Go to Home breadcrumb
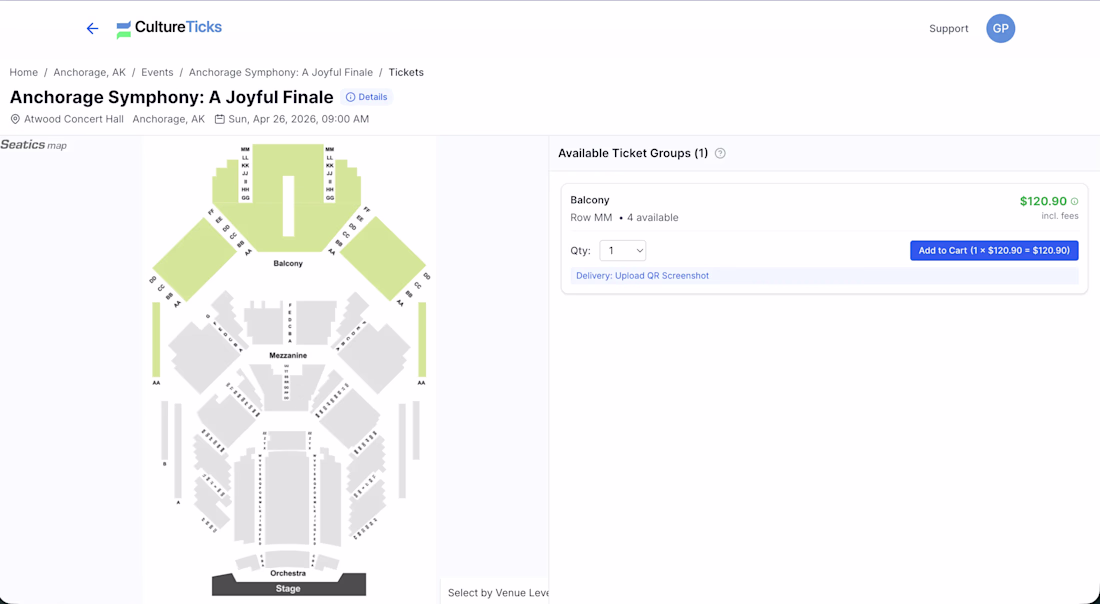This screenshot has height=604, width=1100. pyautogui.click(x=24, y=73)
